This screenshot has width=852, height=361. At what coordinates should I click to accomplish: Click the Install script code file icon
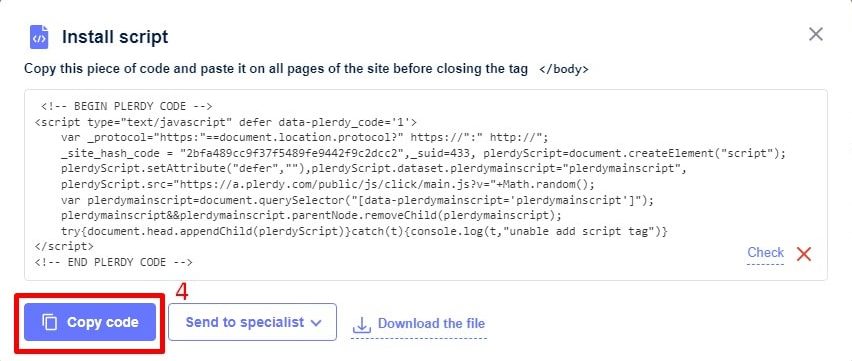39,37
